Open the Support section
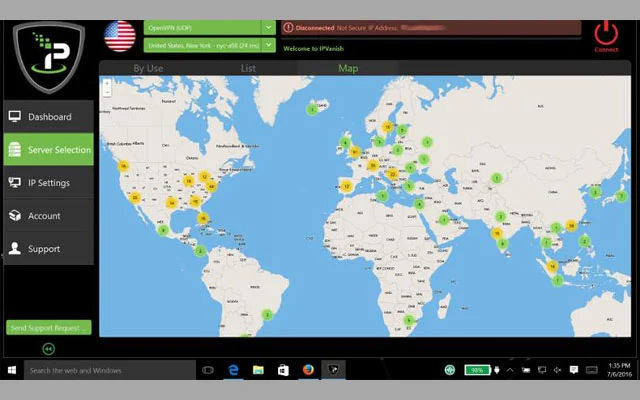This screenshot has height=400, width=640. coord(48,249)
